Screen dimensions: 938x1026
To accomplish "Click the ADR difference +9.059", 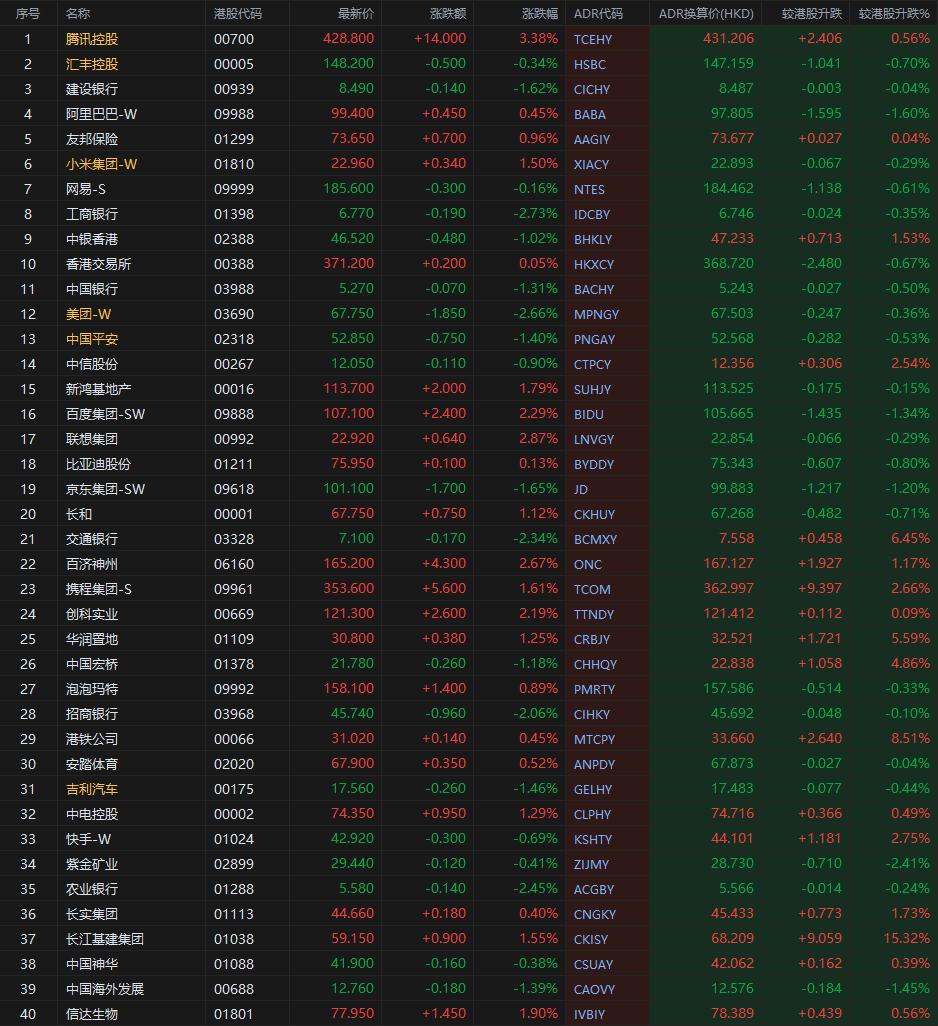I will coord(820,938).
